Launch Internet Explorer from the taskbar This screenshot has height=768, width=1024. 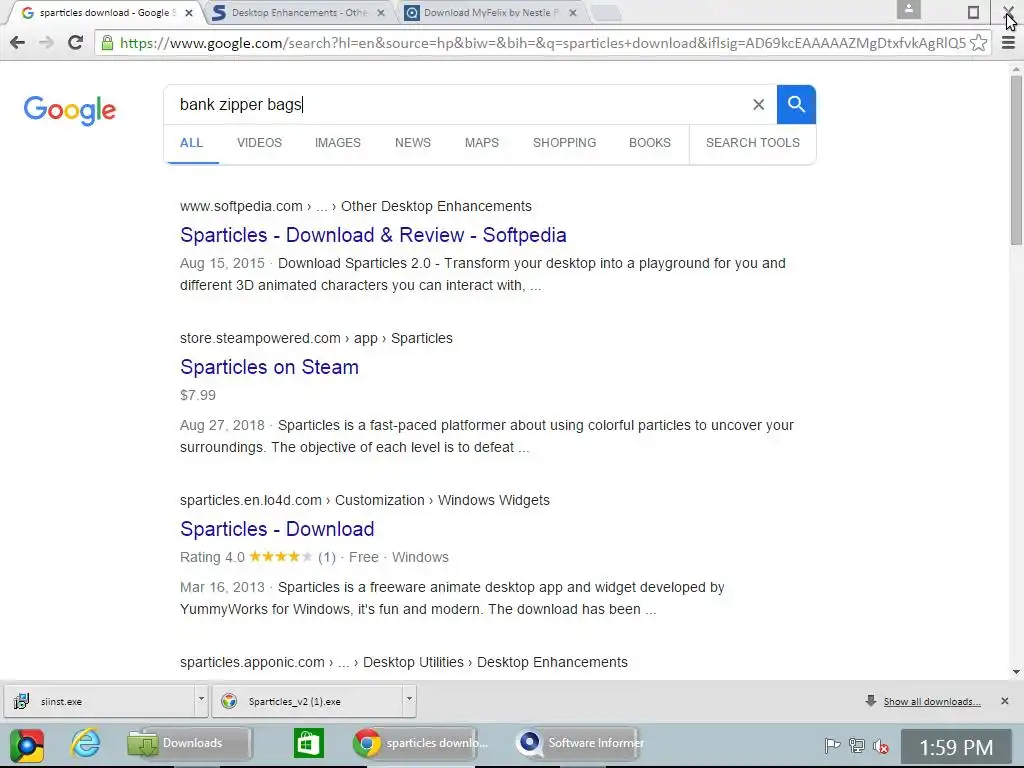(86, 743)
